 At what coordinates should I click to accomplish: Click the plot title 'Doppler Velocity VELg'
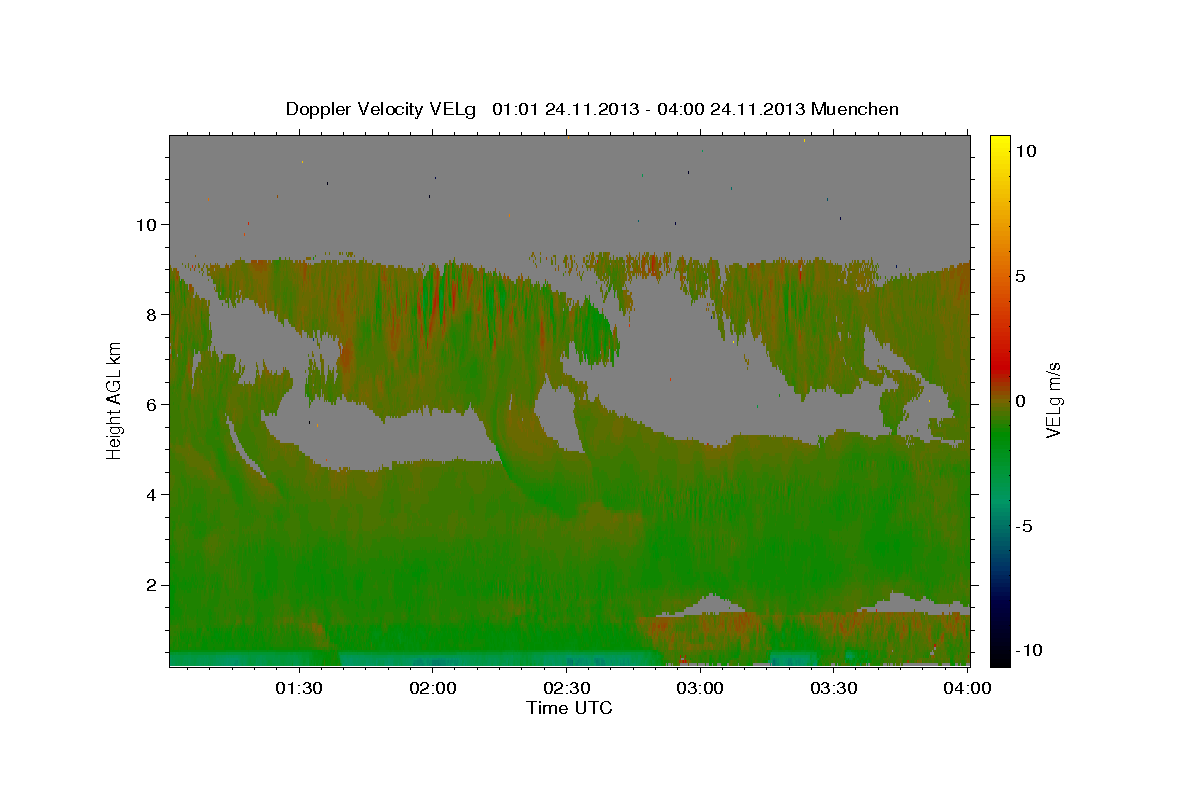coord(381,109)
